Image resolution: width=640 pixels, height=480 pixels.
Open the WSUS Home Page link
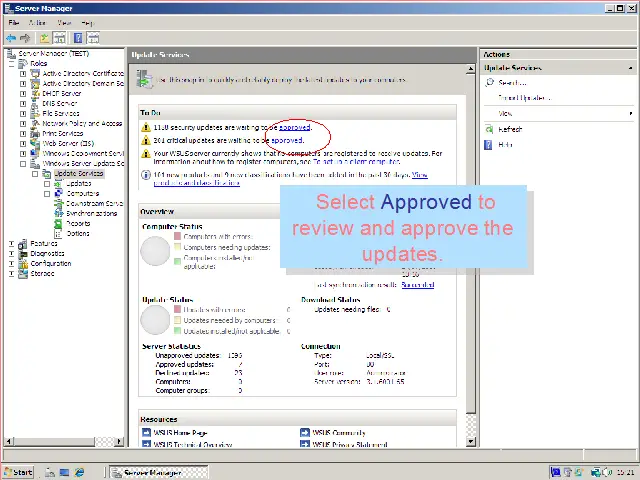point(180,433)
